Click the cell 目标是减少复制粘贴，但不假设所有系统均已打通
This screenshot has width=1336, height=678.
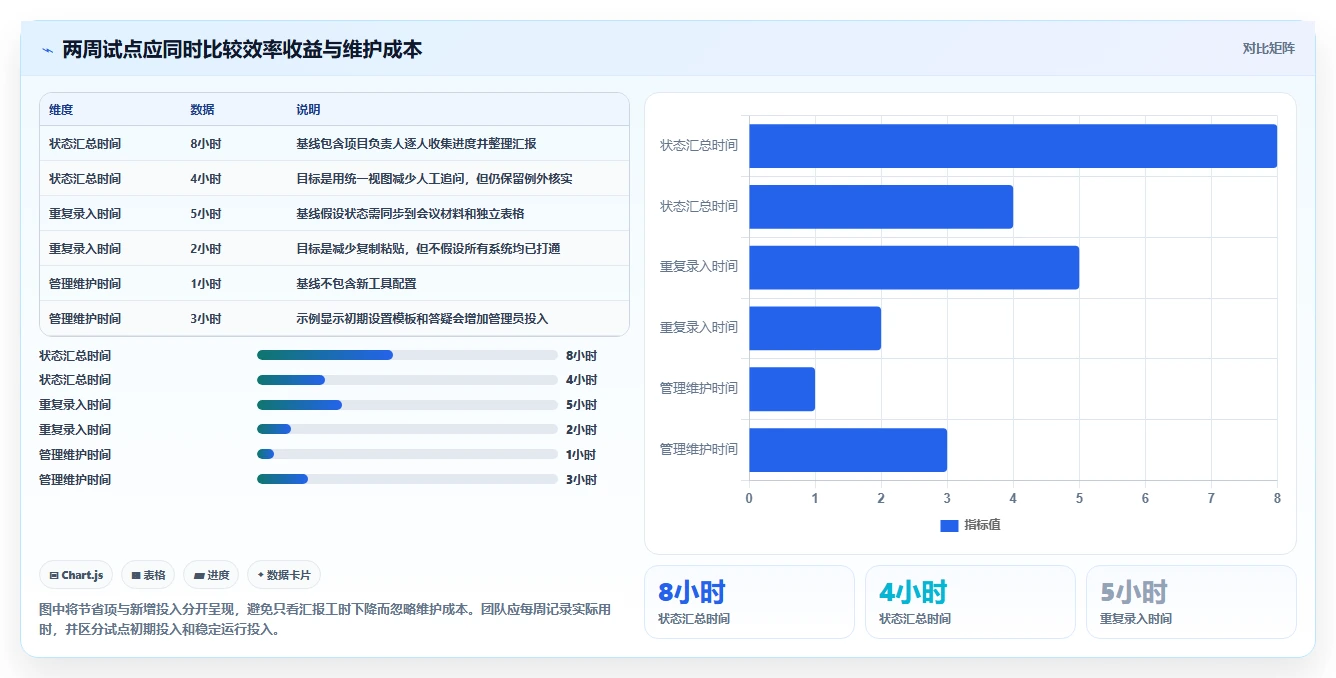point(428,249)
